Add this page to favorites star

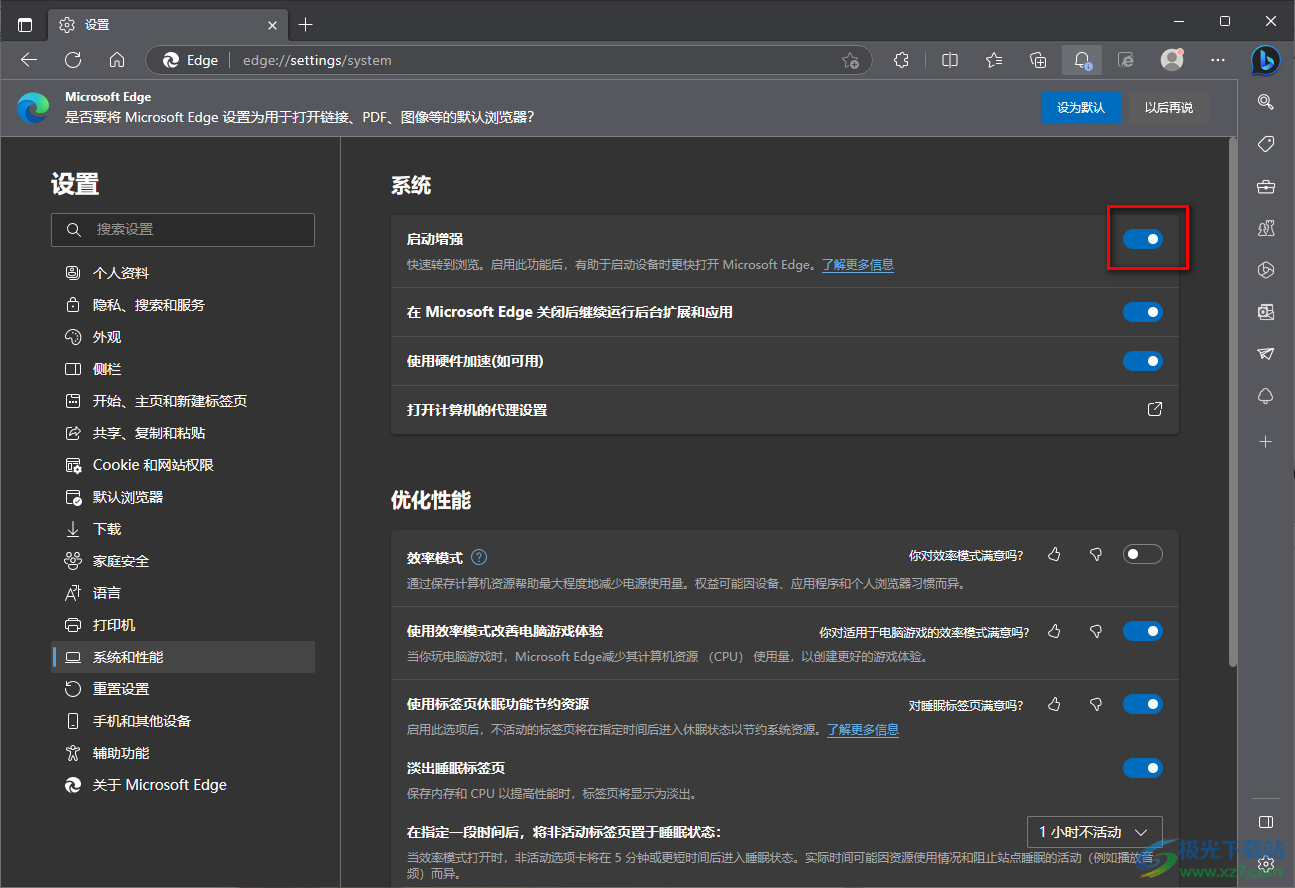[x=850, y=60]
